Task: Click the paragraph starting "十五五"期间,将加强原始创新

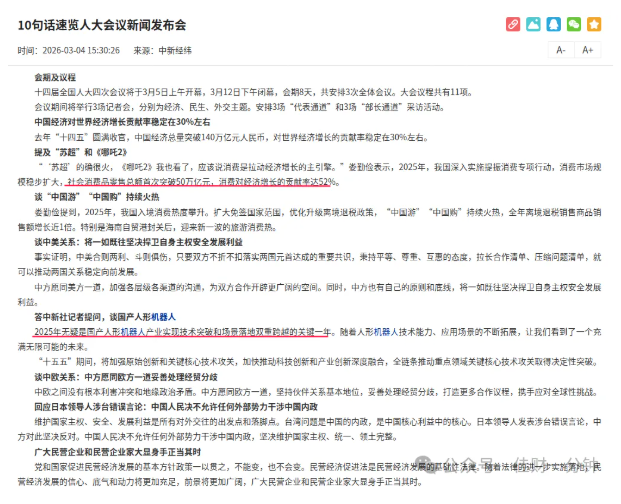Action: 318,362
